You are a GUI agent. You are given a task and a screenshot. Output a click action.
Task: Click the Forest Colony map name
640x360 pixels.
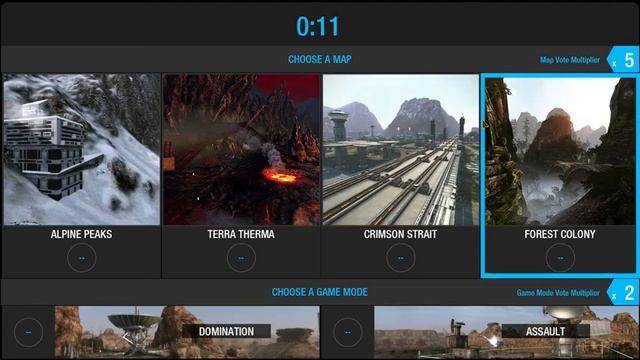point(560,234)
